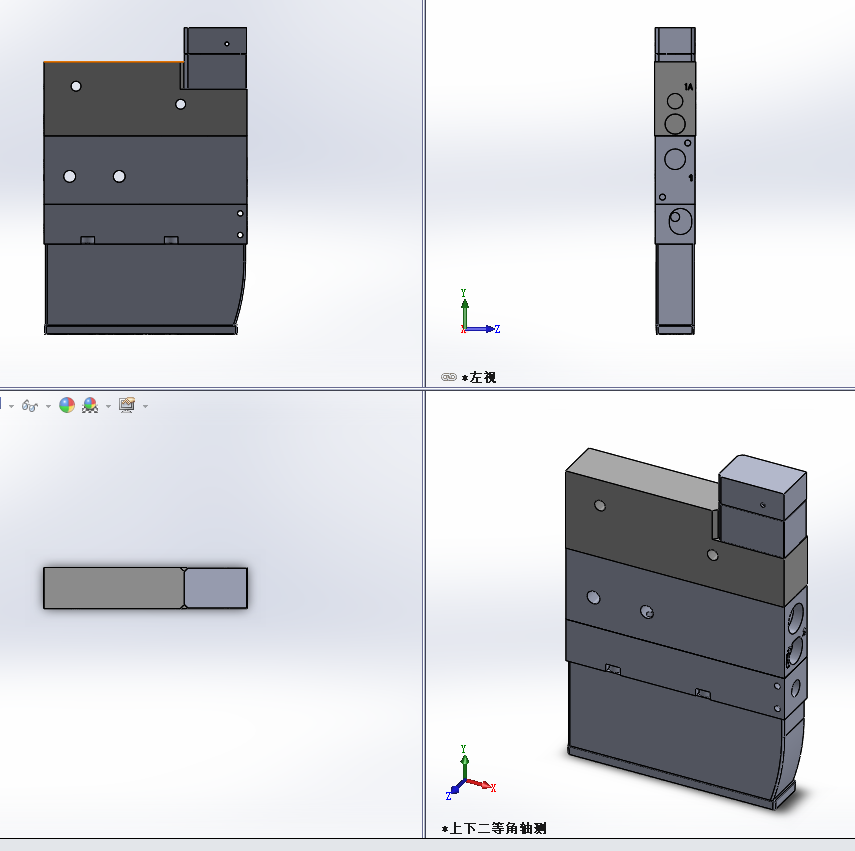The width and height of the screenshot is (855, 851).
Task: Open the dropdown arrow before the glasses icon
Action: [x=11, y=406]
